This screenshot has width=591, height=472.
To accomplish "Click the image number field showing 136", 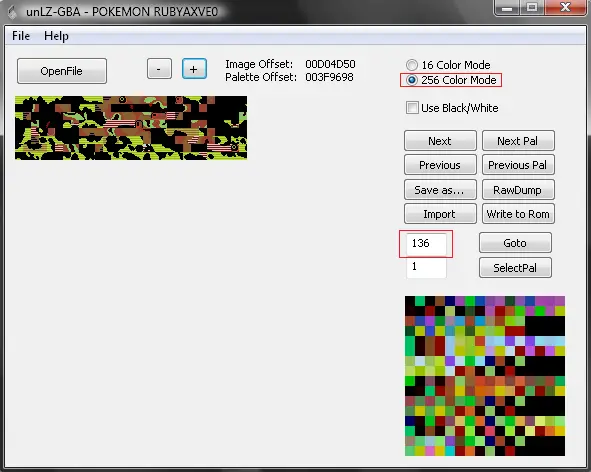I will click(426, 244).
